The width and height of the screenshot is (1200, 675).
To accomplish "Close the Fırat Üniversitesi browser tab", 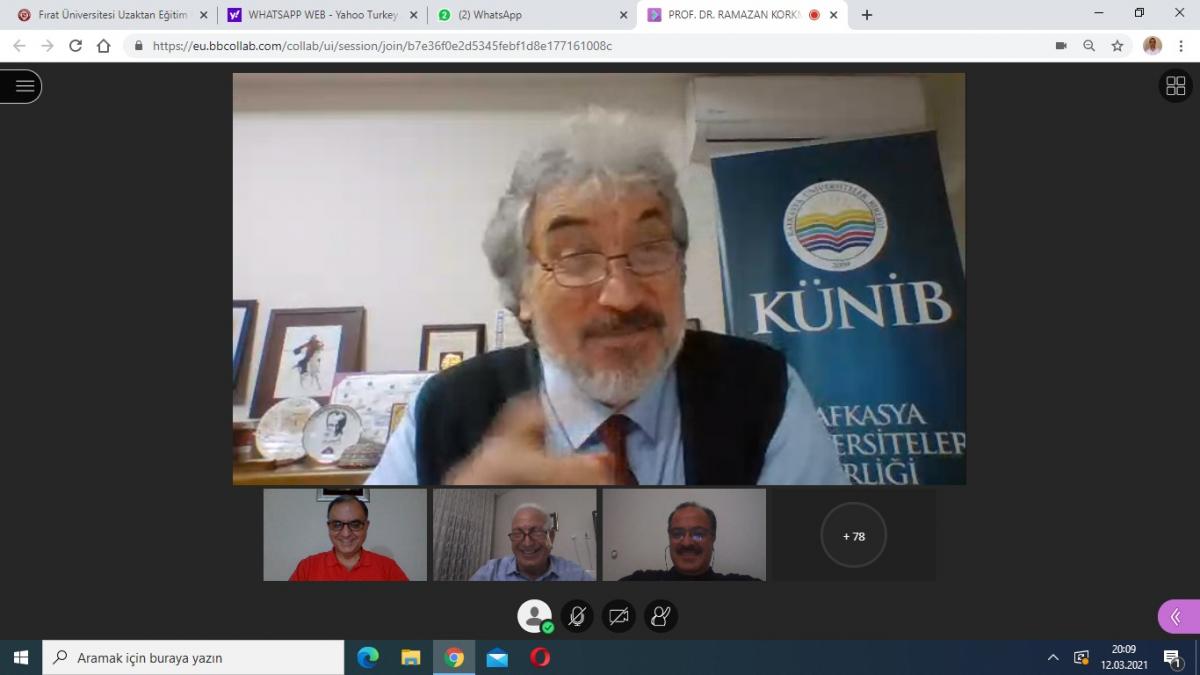I will [204, 15].
